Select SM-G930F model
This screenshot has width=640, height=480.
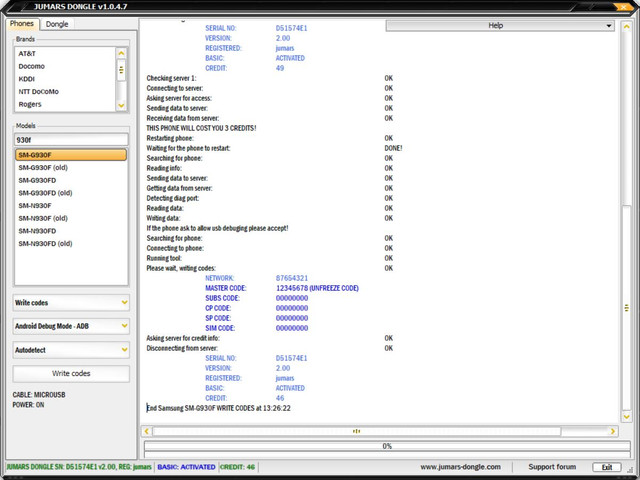71,155
